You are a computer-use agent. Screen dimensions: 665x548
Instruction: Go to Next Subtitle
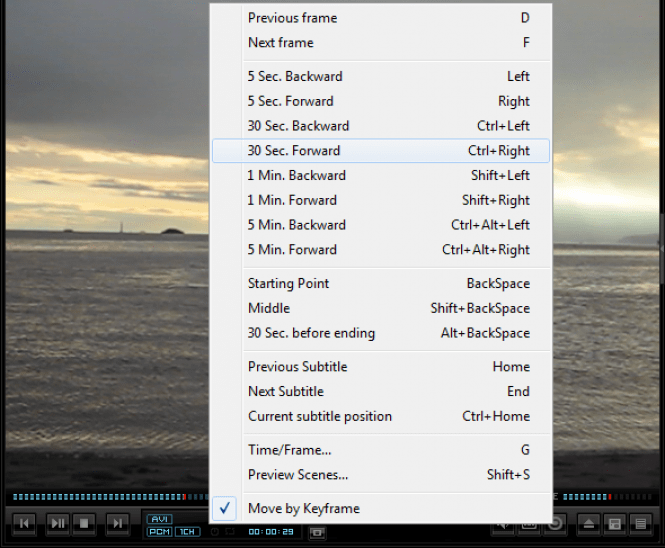(381, 391)
